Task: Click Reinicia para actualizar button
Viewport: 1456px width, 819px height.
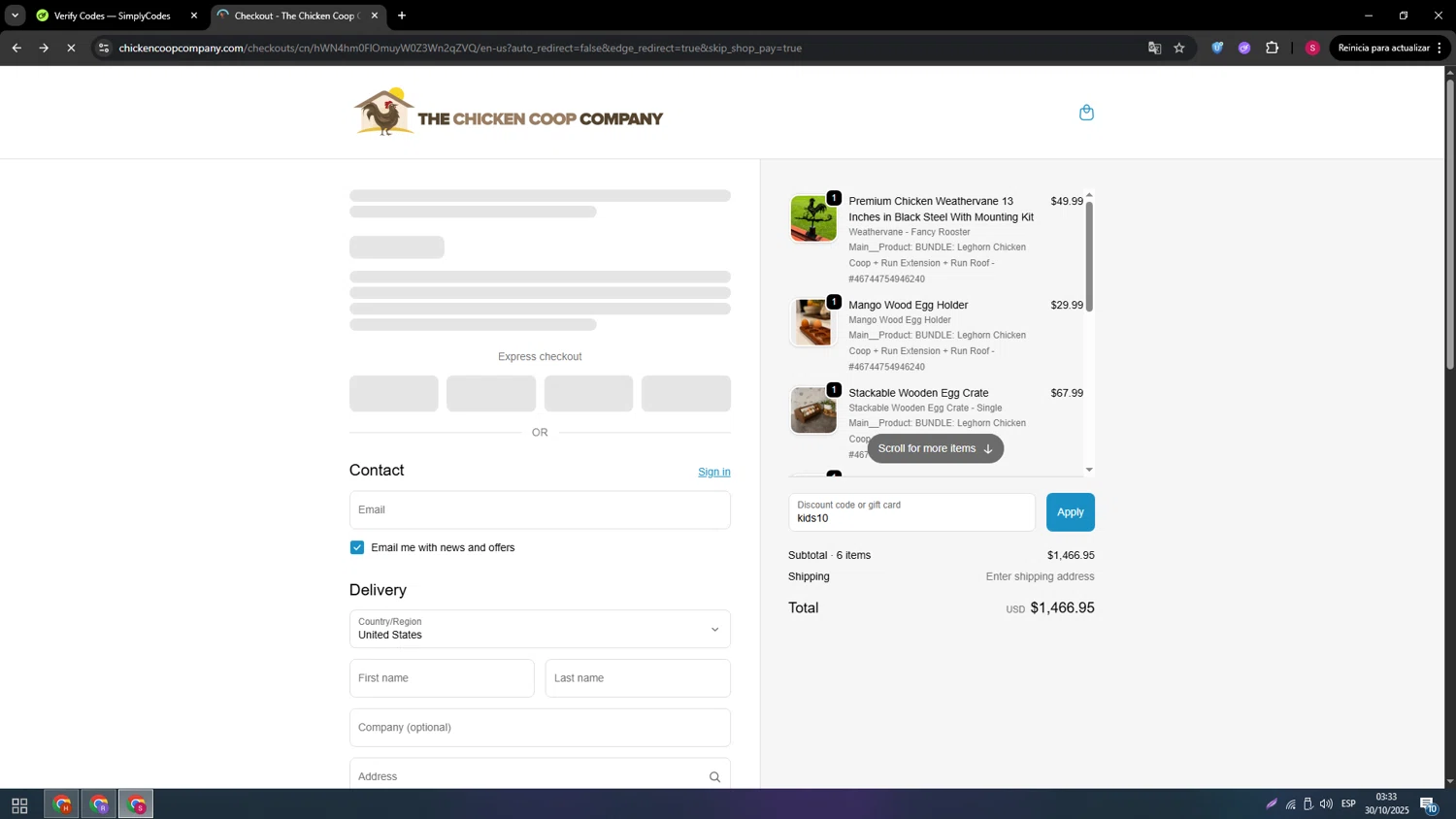Action: tap(1383, 48)
